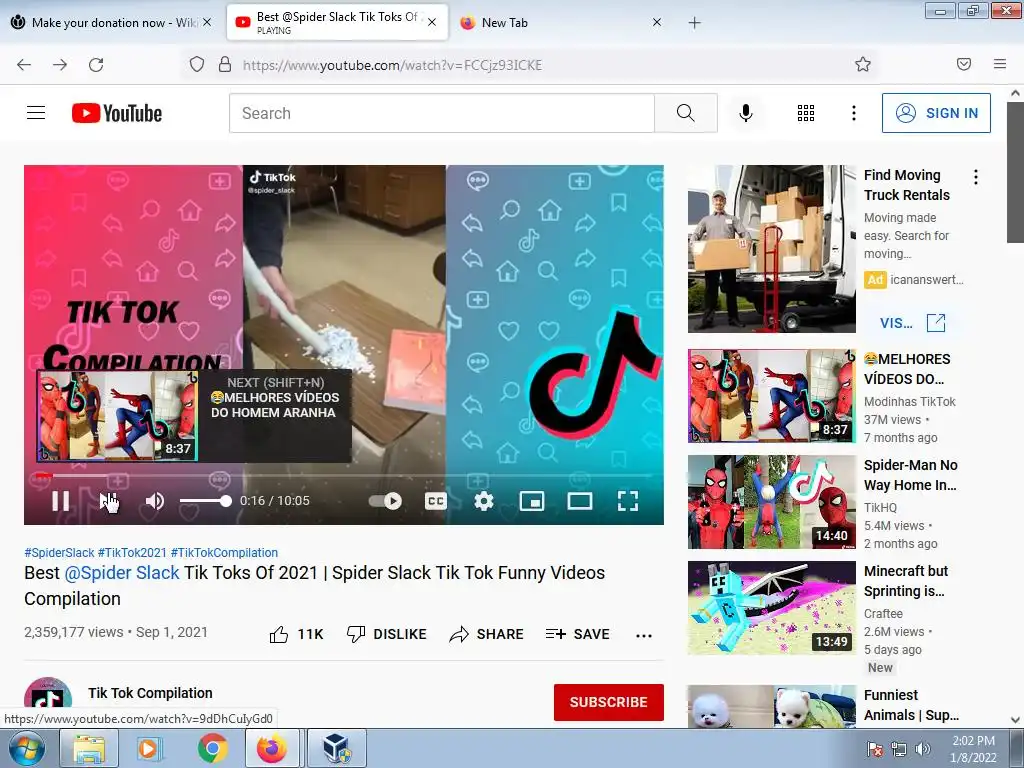The height and width of the screenshot is (768, 1024).
Task: Click the search magnifier button
Action: point(686,113)
